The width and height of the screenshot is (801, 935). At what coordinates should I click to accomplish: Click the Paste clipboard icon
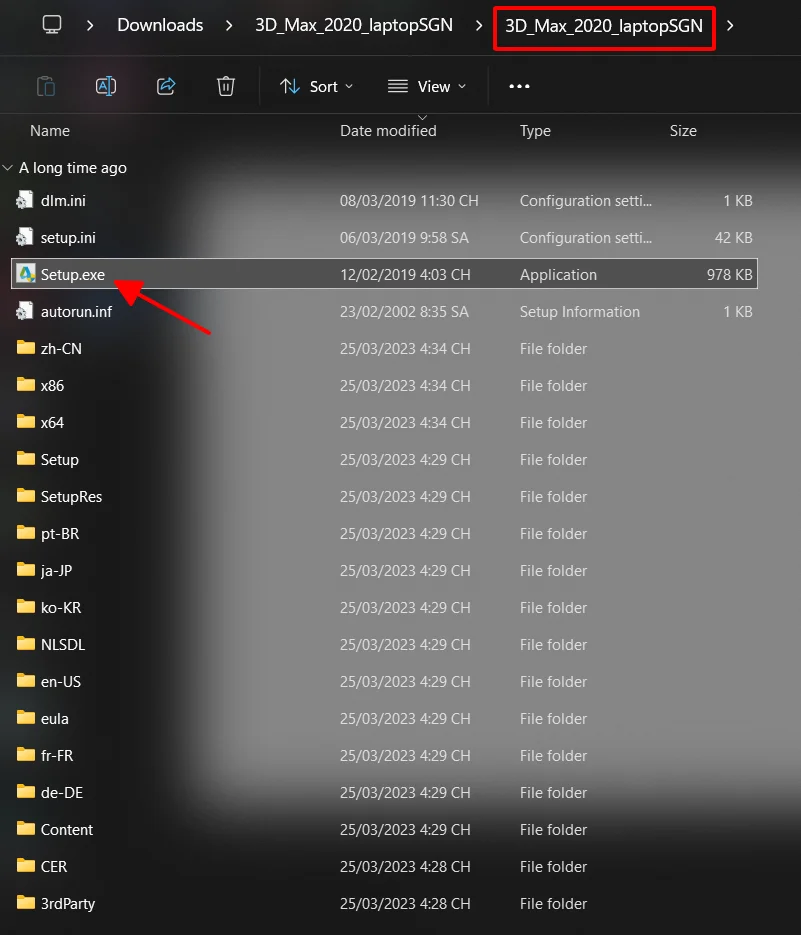coord(46,86)
